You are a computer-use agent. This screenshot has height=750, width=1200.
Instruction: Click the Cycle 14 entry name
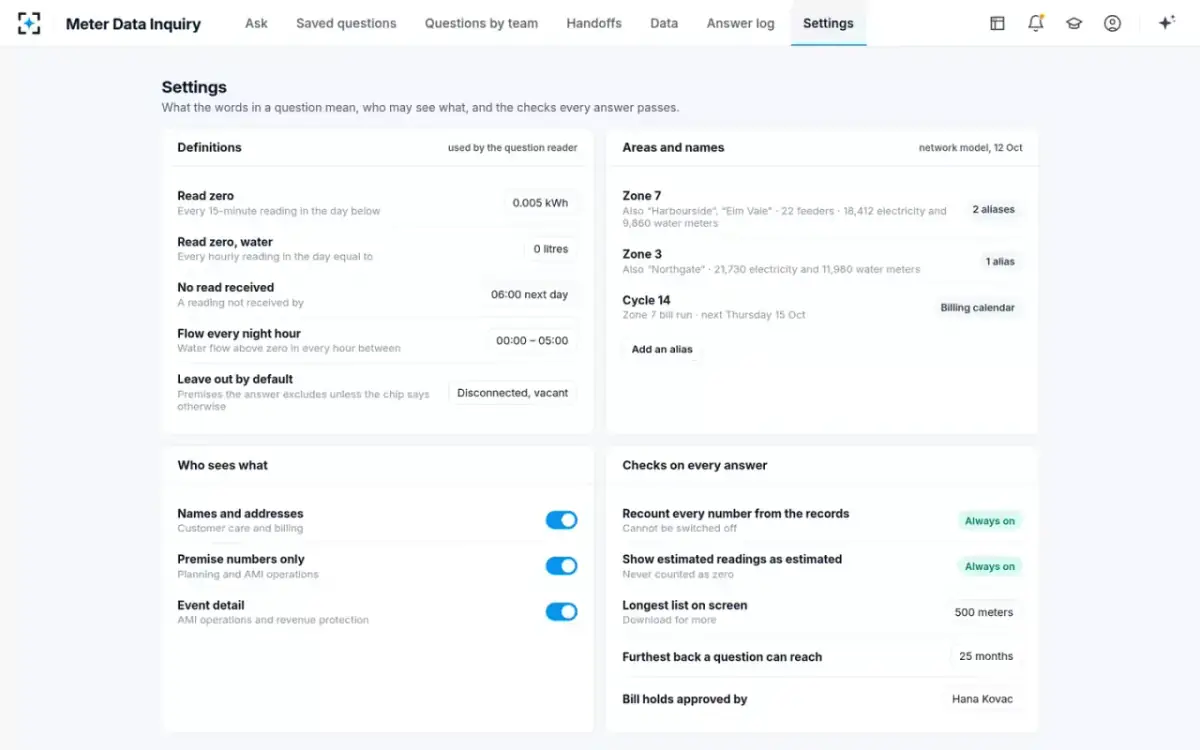646,300
